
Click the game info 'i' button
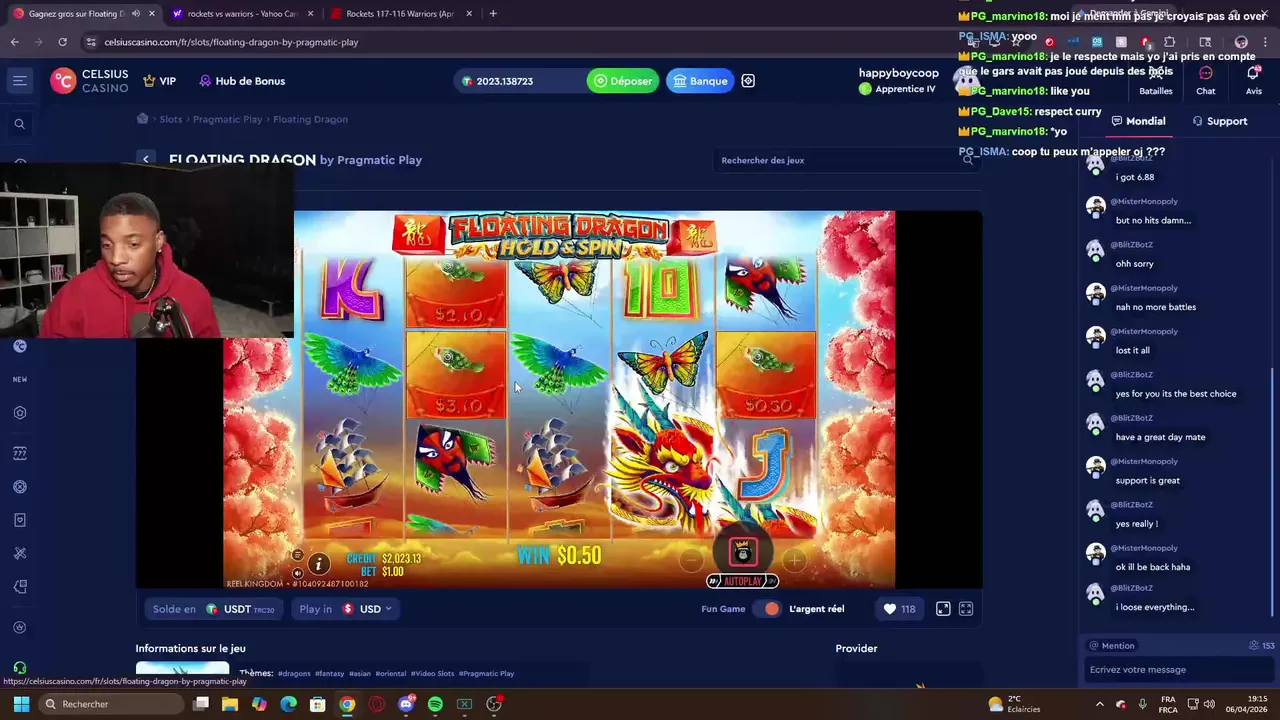tap(318, 565)
